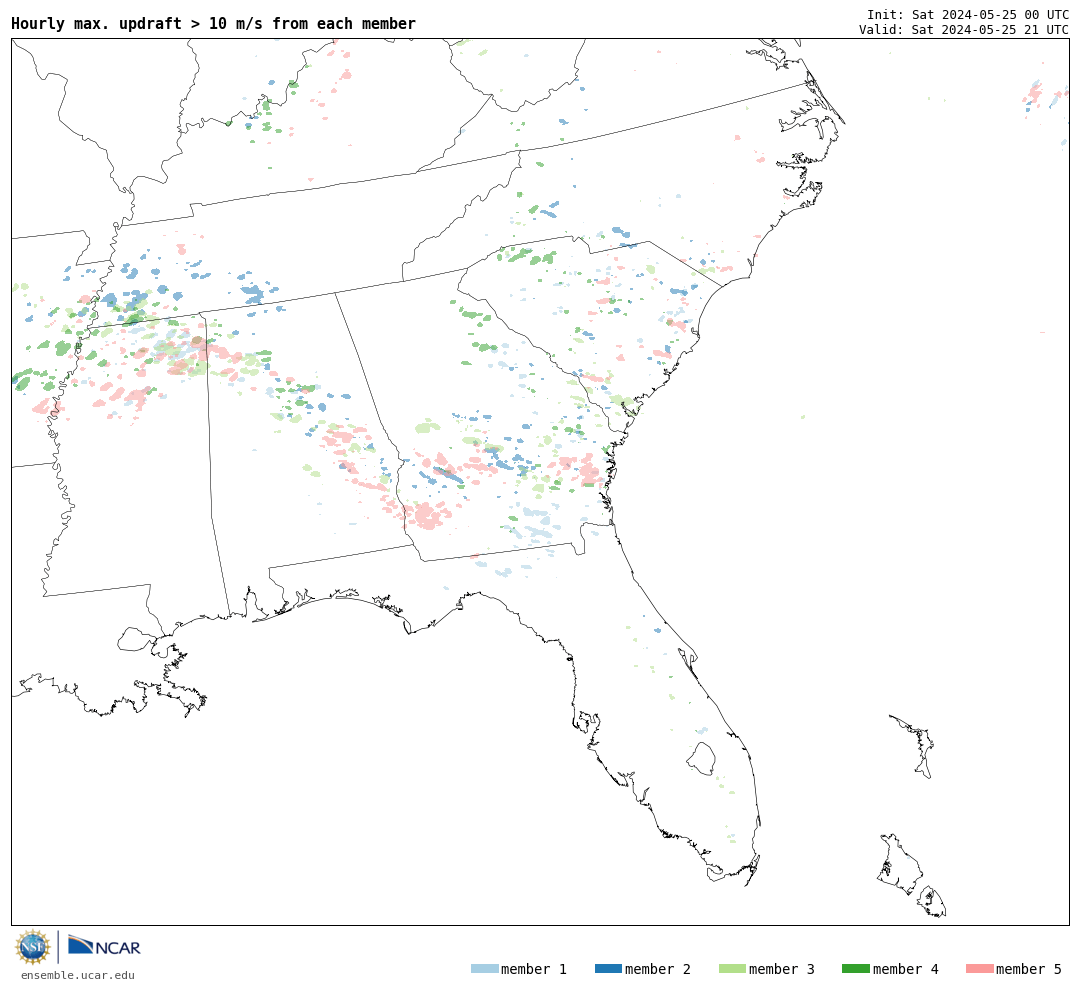Screen dimensions: 1080x988
Task: Select the 'member 4' legend label
Action: click(906, 969)
